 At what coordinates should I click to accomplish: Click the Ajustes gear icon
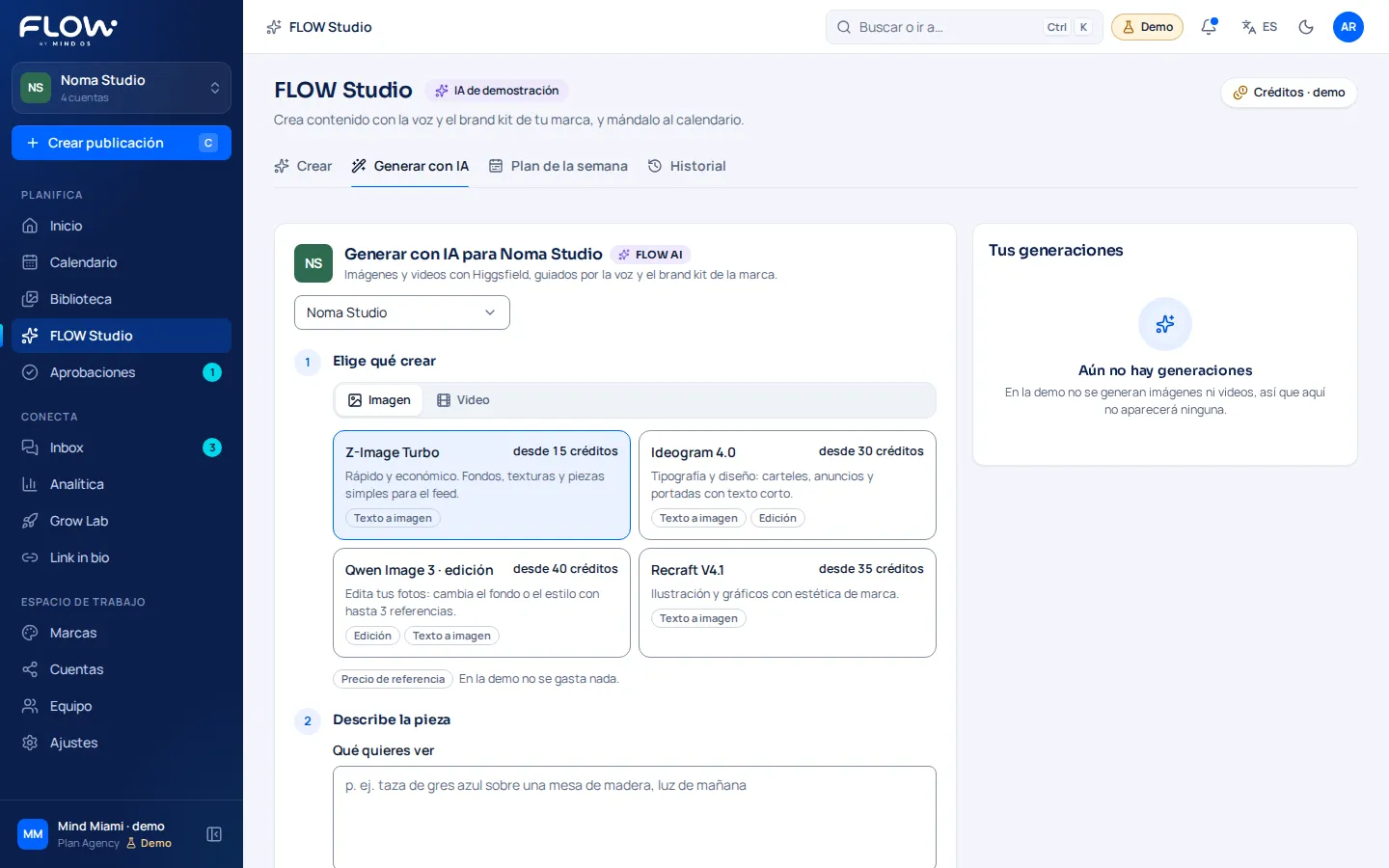point(30,743)
